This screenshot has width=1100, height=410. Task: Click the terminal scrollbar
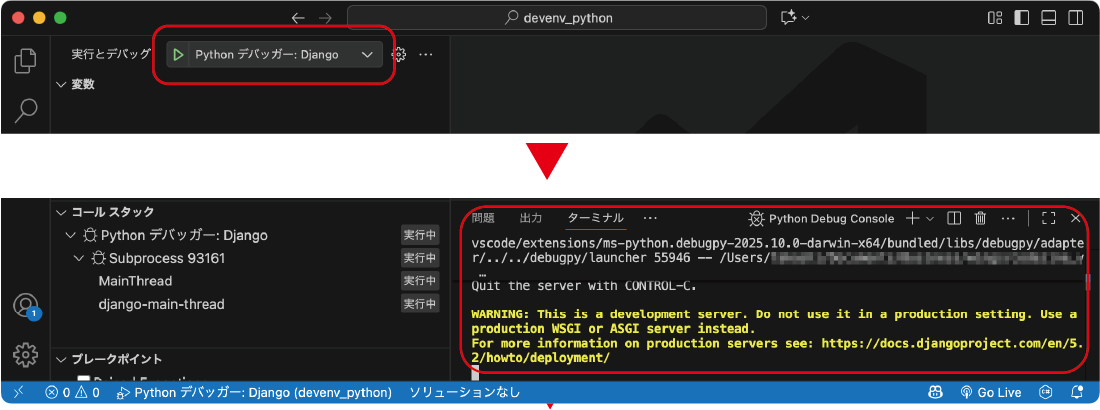tap(1088, 282)
